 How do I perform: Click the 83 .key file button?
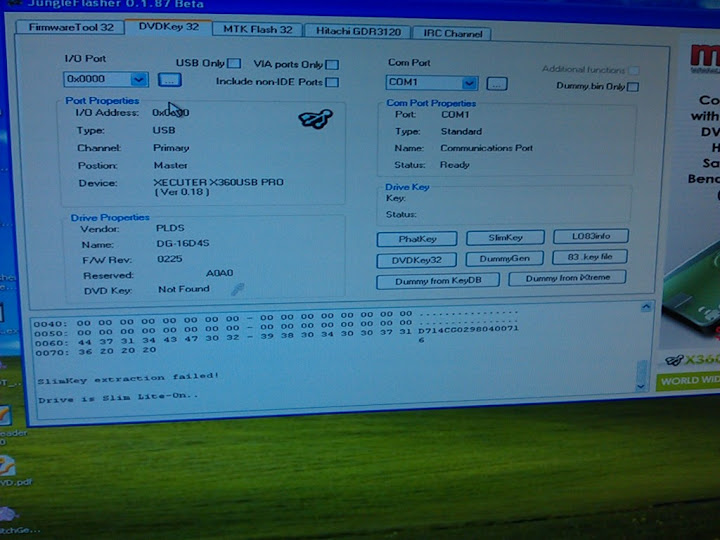coord(590,257)
